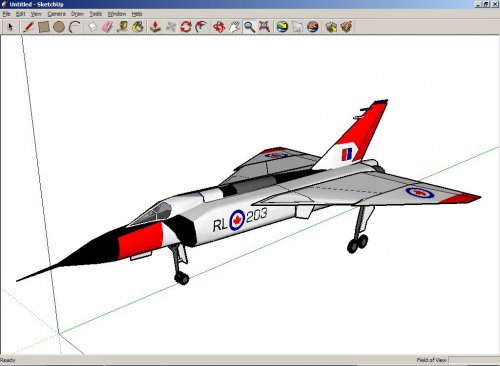Activate the Tape Measure tool

122,27
